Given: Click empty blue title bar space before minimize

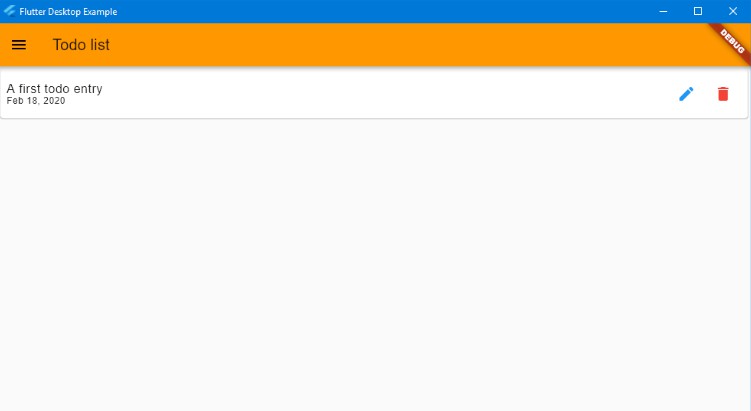Looking at the screenshot, I should click(x=383, y=11).
